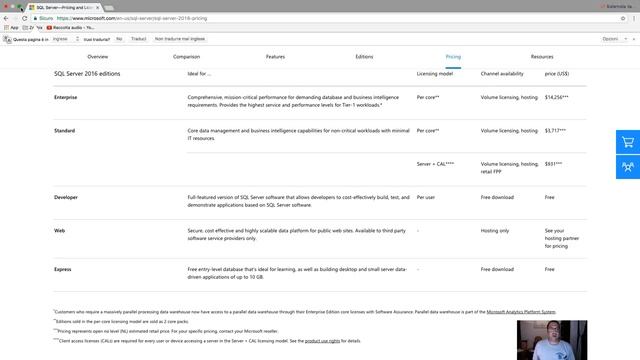Reload the page with the refresh icon
Screen dimensions: 640x360
[x=24, y=18]
